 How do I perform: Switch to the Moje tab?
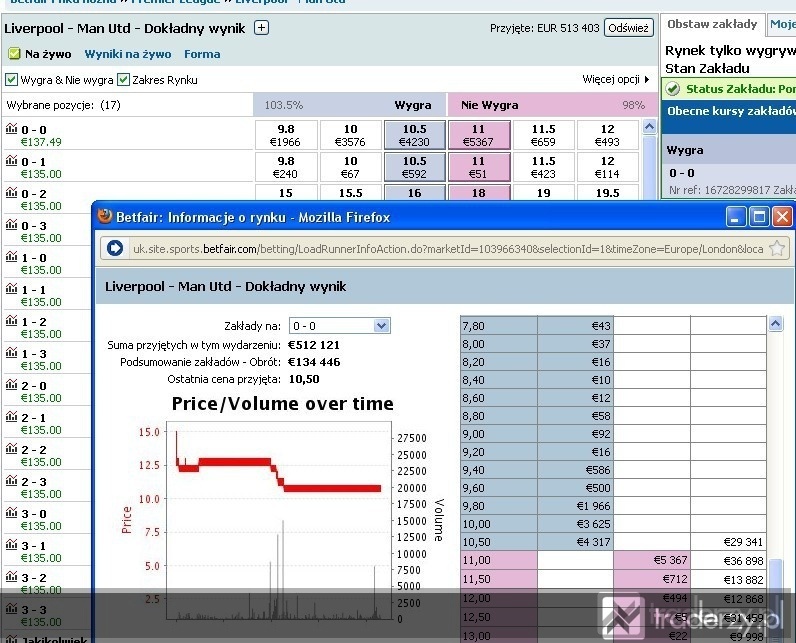click(782, 24)
